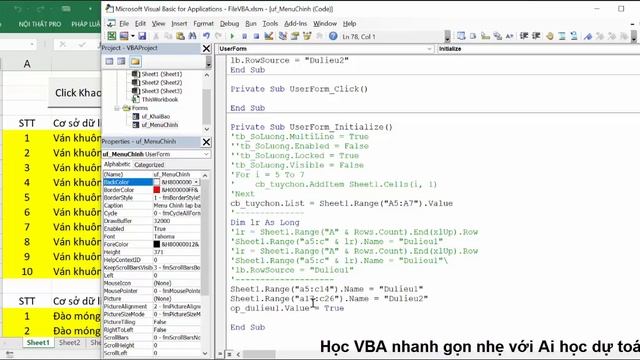
Task: Open standard toolbar options arrow
Action: [x=447, y=37]
